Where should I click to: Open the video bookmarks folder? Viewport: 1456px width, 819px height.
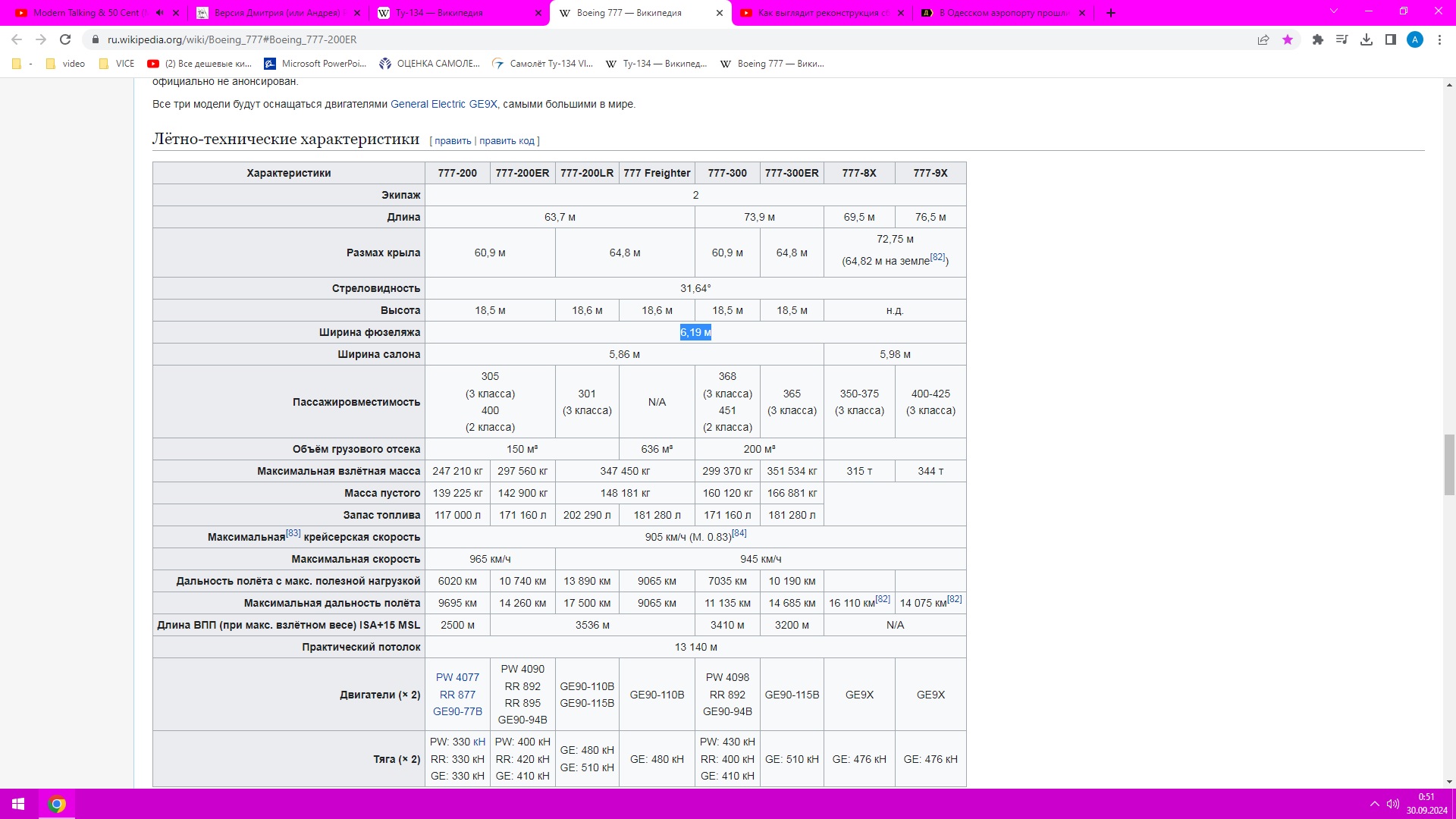(66, 64)
